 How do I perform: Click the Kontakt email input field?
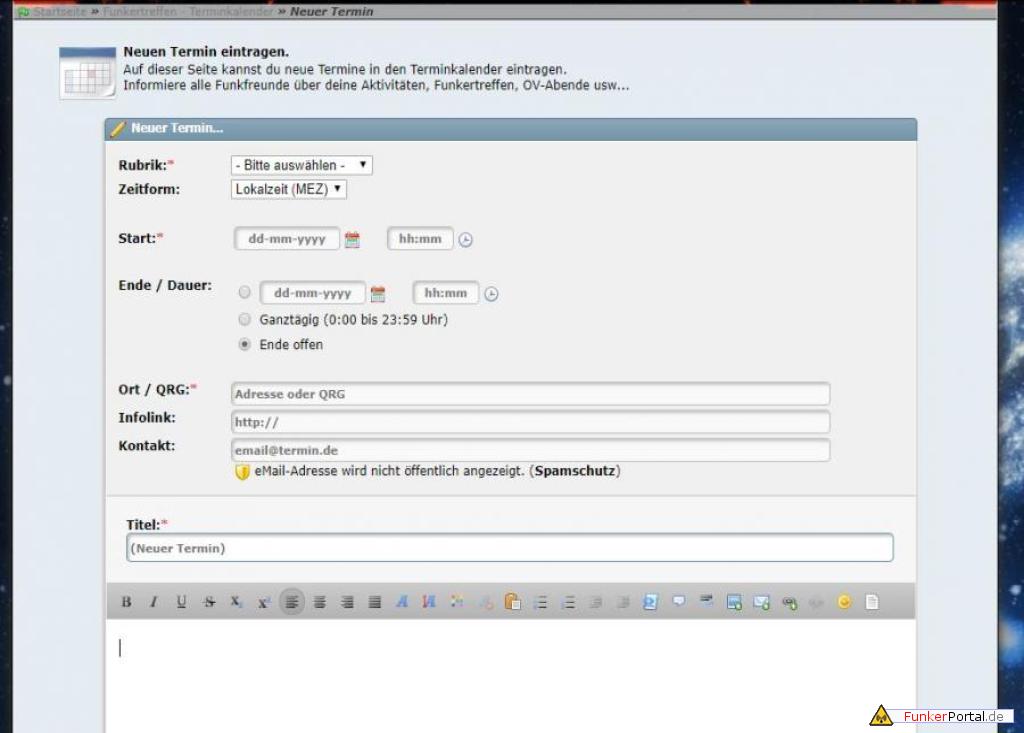click(x=530, y=450)
